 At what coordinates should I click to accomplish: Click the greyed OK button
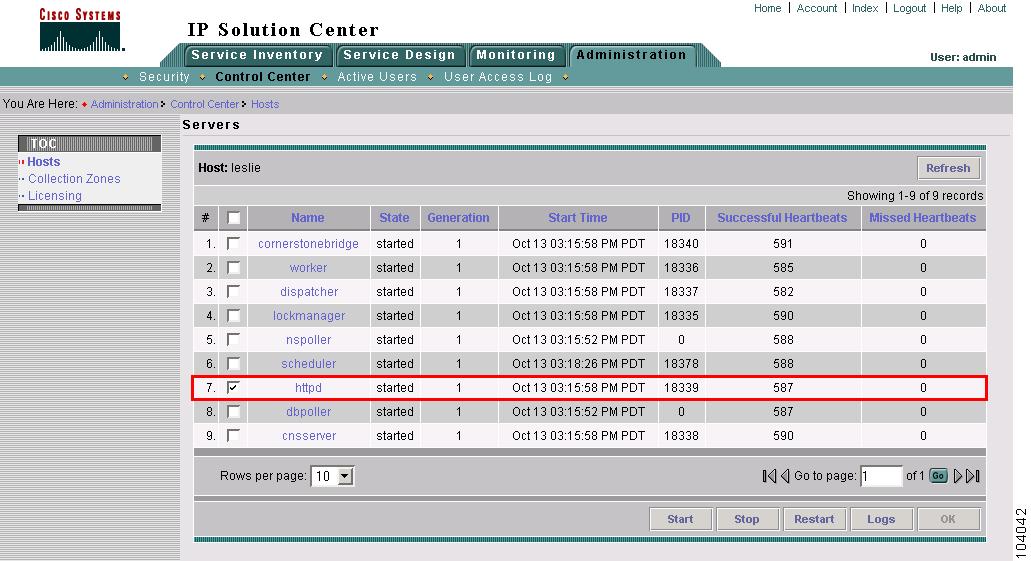(948, 519)
